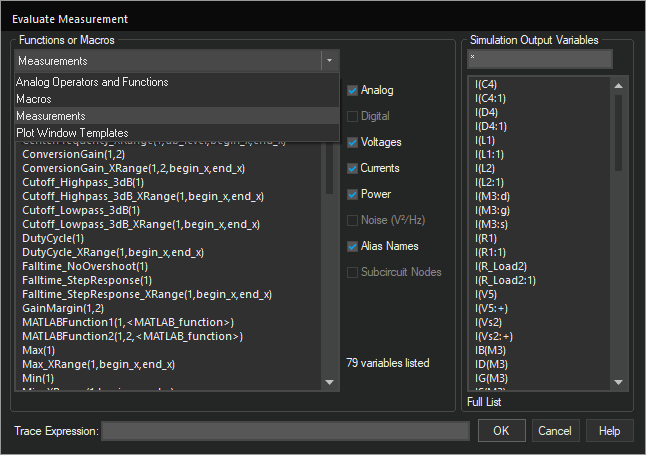Toggle the Power checkbox
The height and width of the screenshot is (455, 646).
[x=352, y=194]
